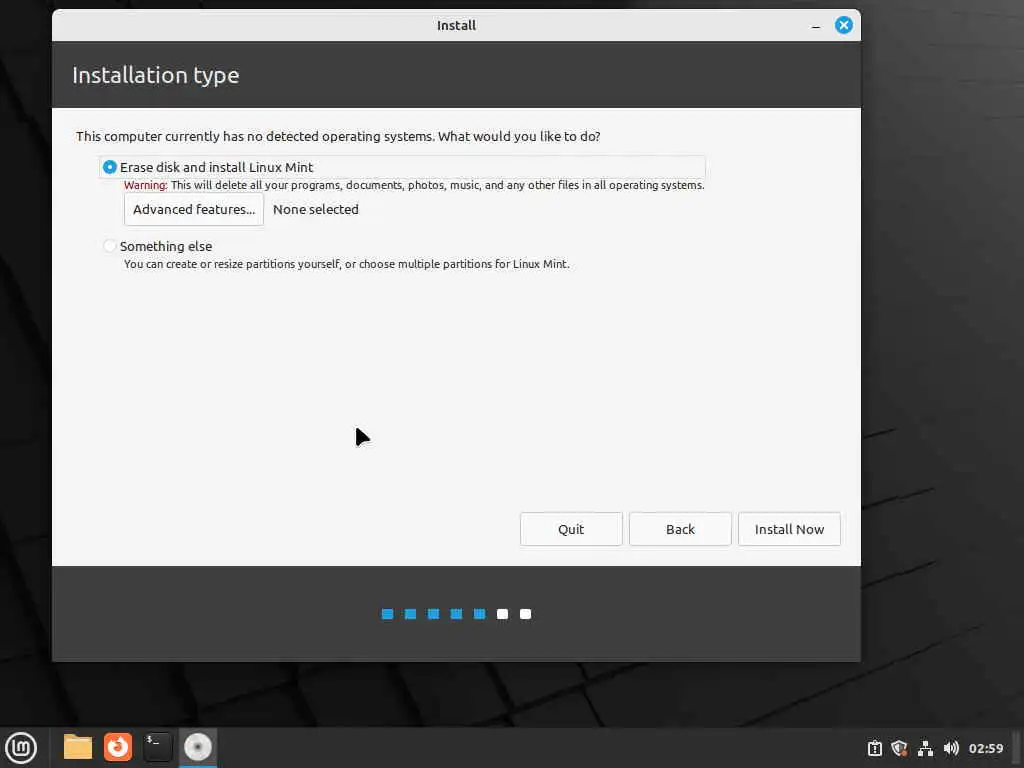Open Terminal from the taskbar
The width and height of the screenshot is (1024, 768).
coord(157,747)
